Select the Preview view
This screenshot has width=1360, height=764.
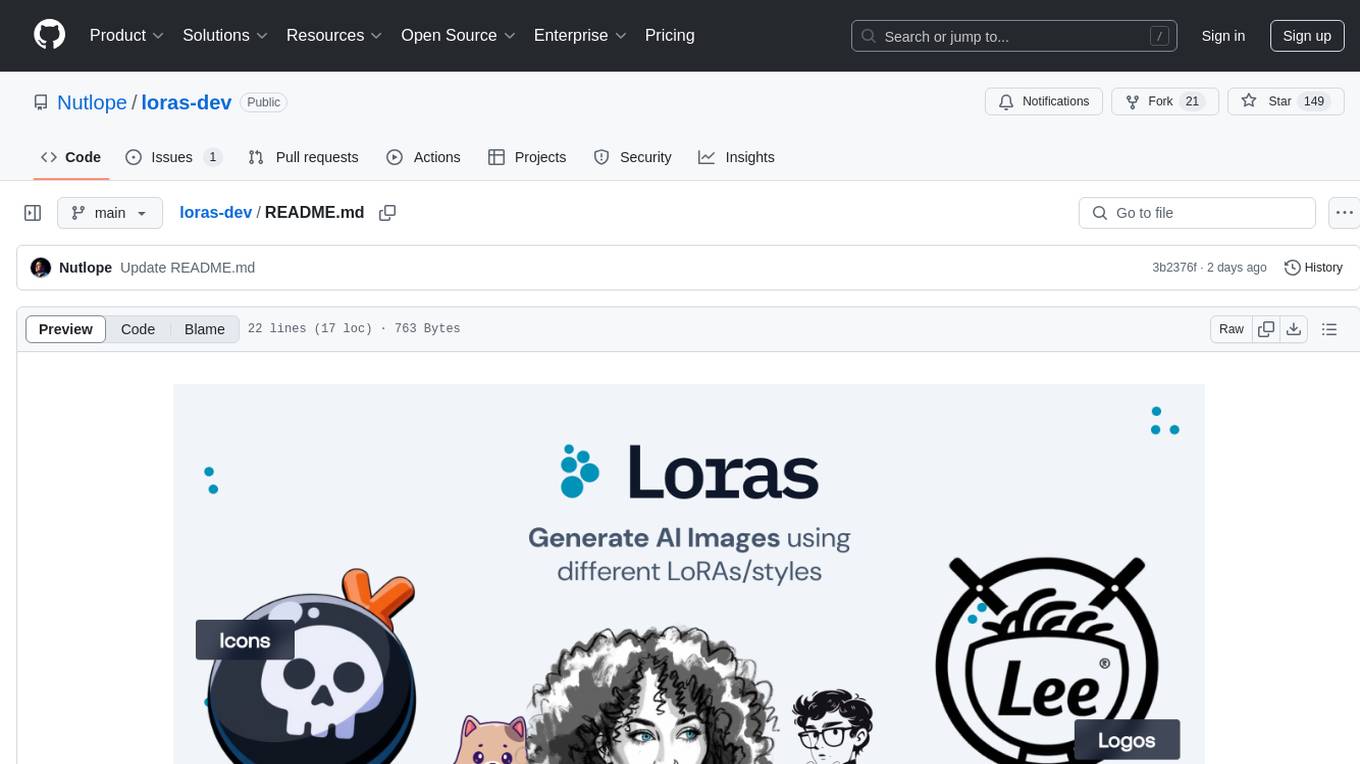(66, 329)
